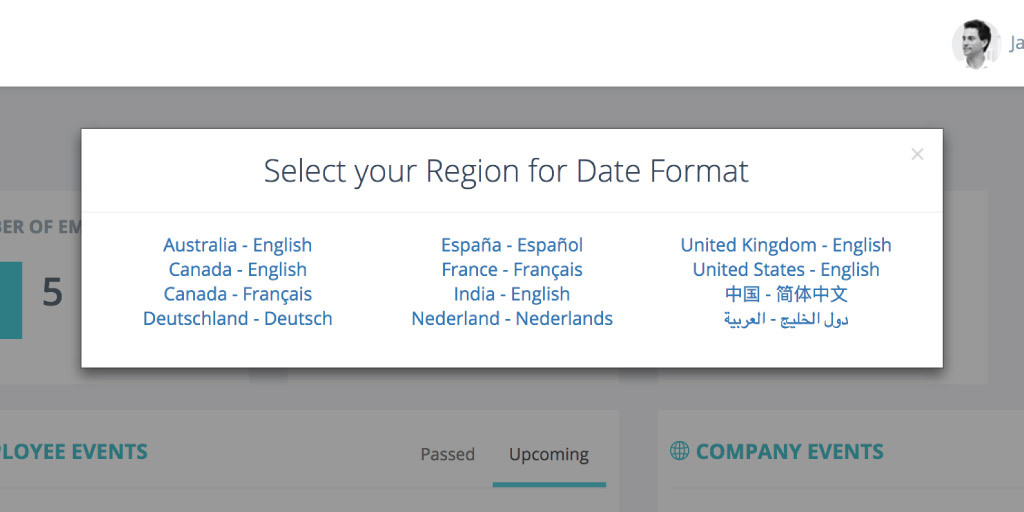Close the region selection dialog

click(917, 155)
